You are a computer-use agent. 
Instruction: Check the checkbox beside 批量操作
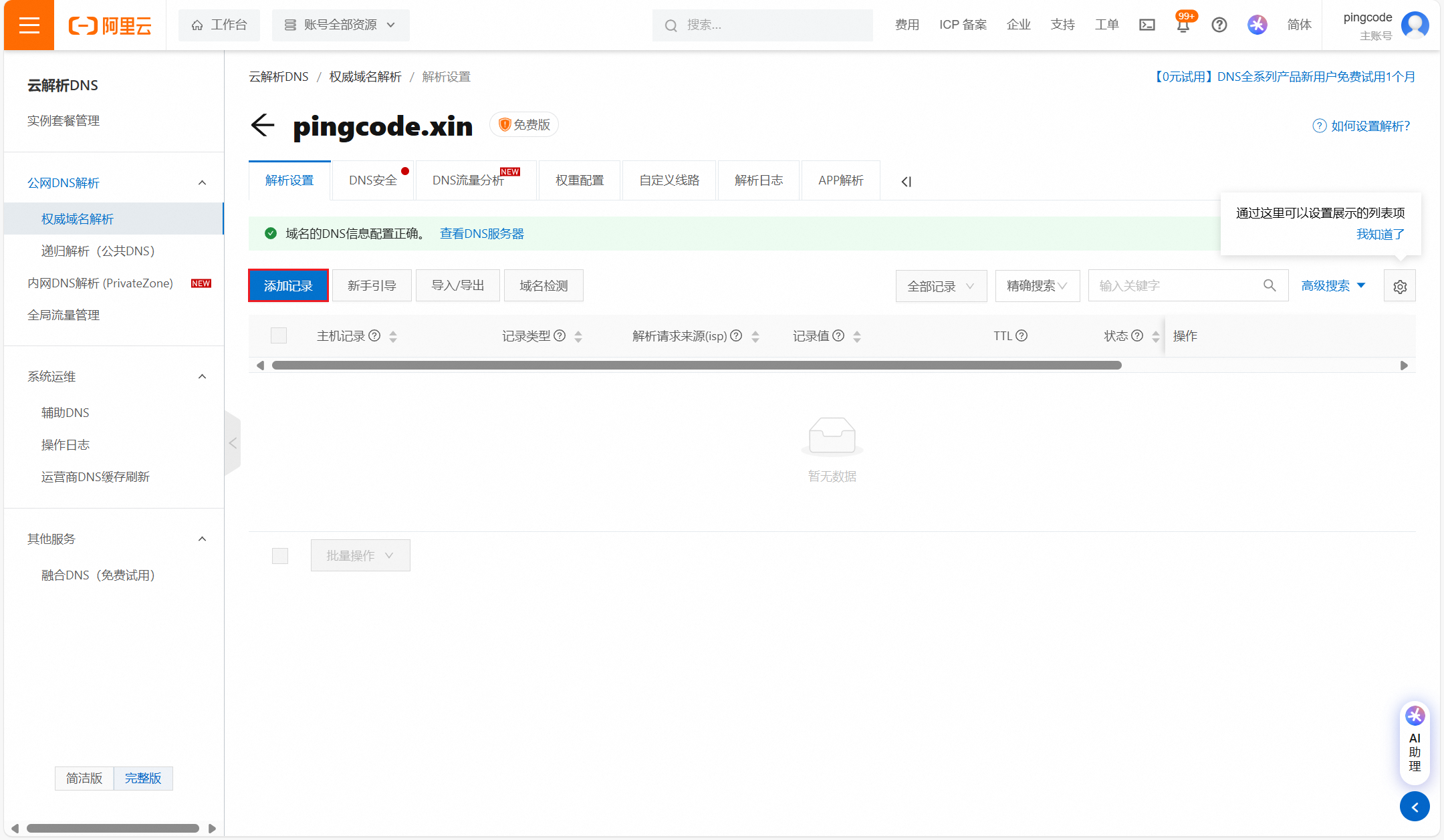pyautogui.click(x=280, y=556)
